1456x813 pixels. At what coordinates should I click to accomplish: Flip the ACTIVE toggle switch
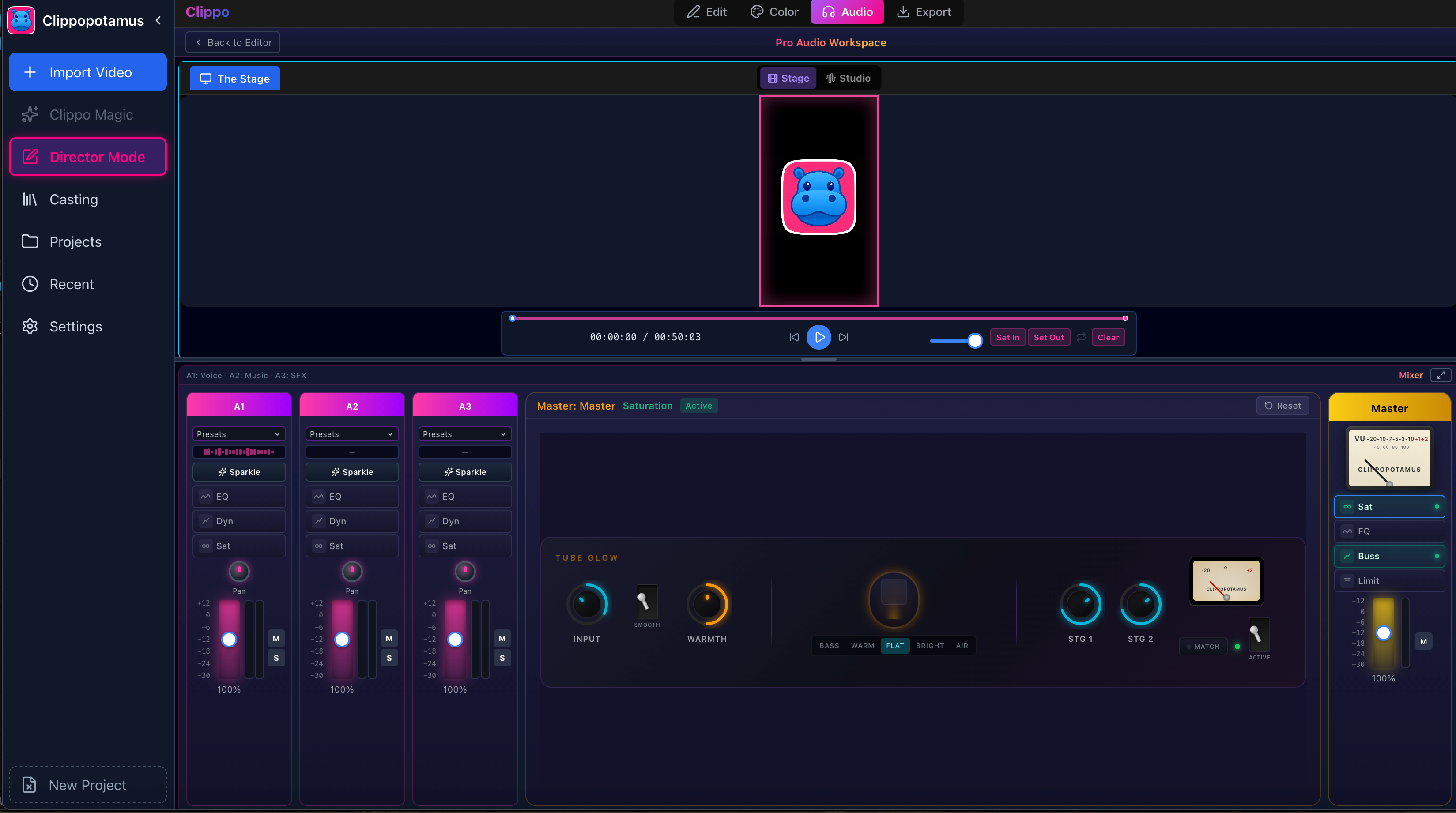[x=1259, y=635]
